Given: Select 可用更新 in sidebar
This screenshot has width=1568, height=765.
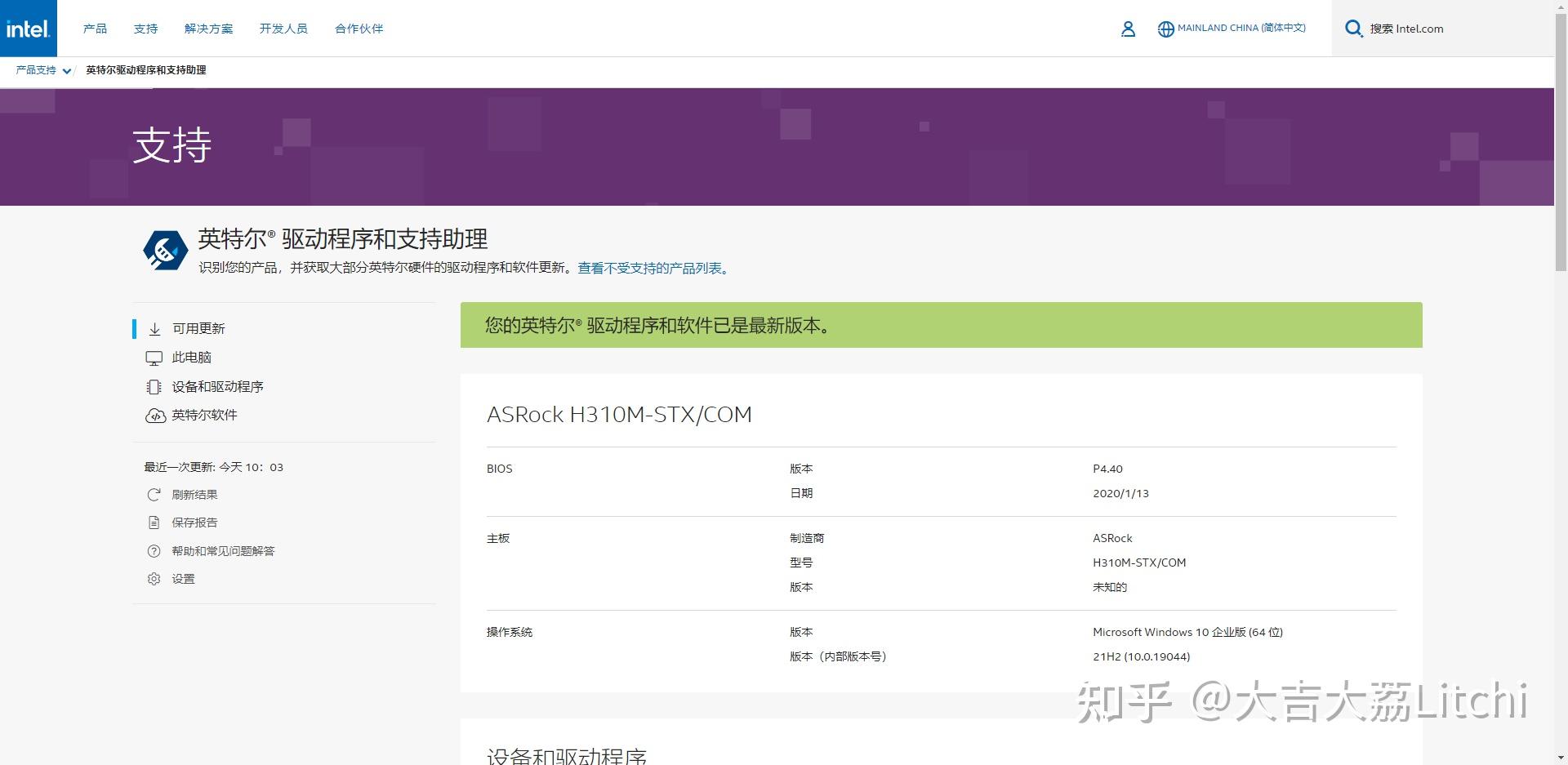Looking at the screenshot, I should point(198,329).
